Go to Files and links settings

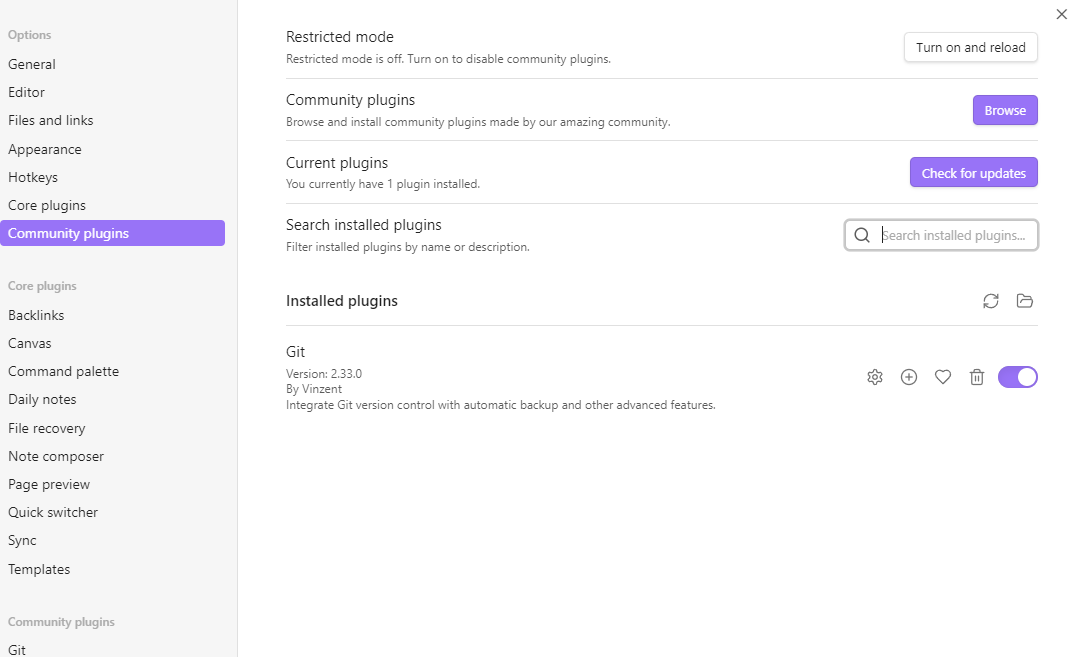click(x=51, y=120)
